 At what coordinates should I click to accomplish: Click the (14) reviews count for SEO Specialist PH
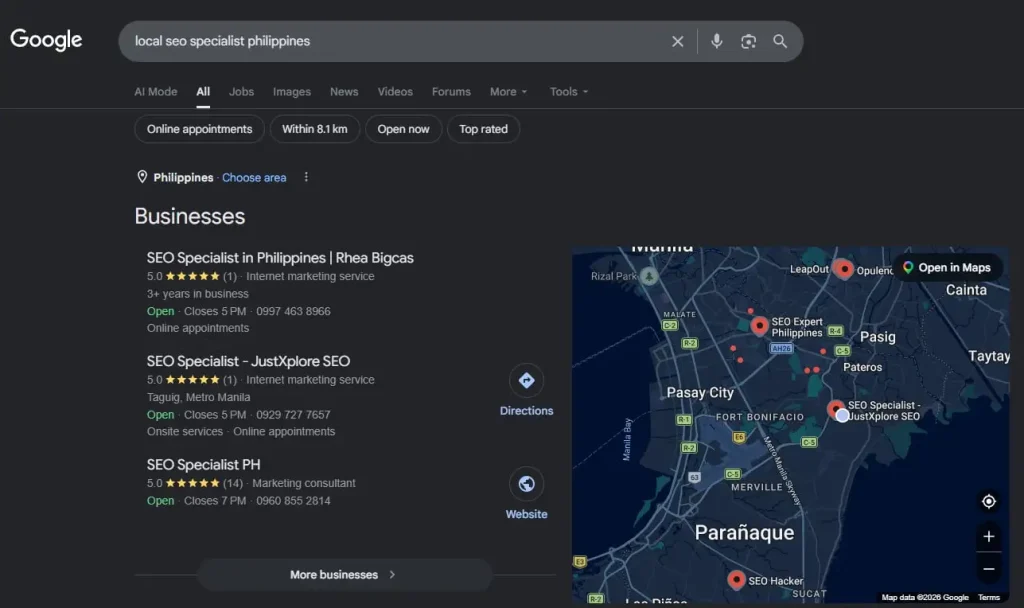(x=232, y=483)
